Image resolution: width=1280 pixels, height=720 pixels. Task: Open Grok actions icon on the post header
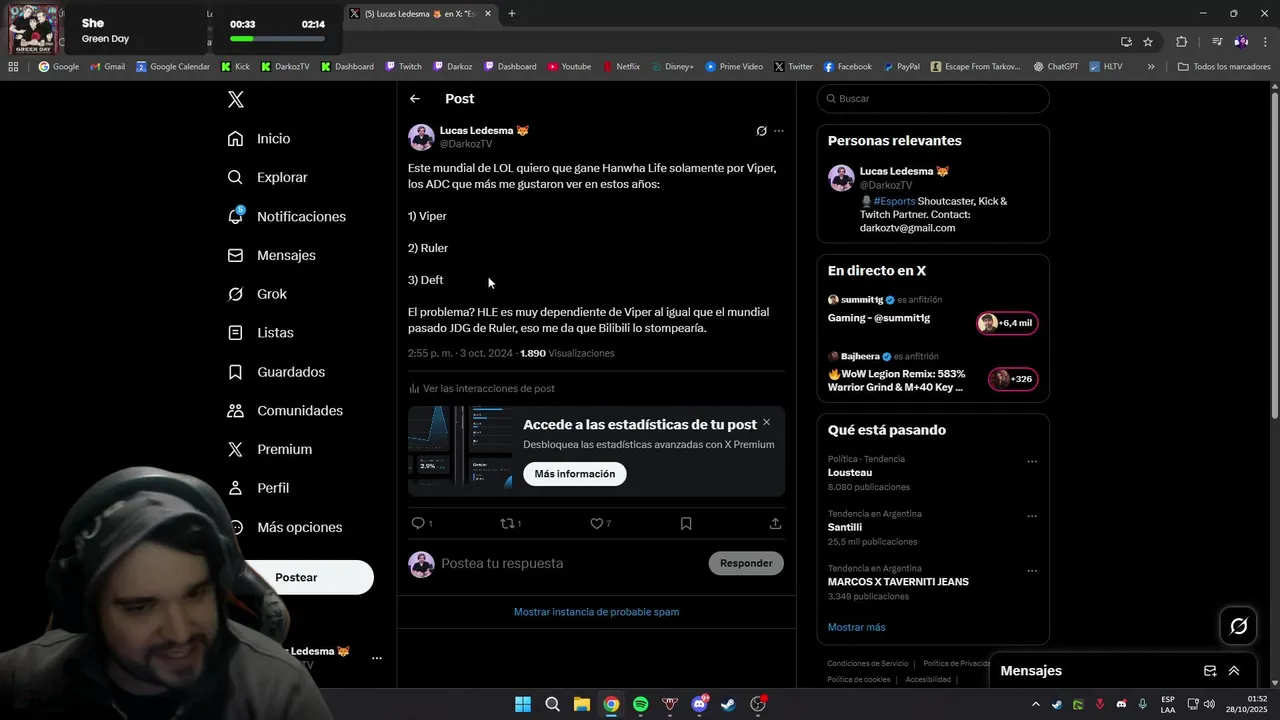(x=761, y=131)
